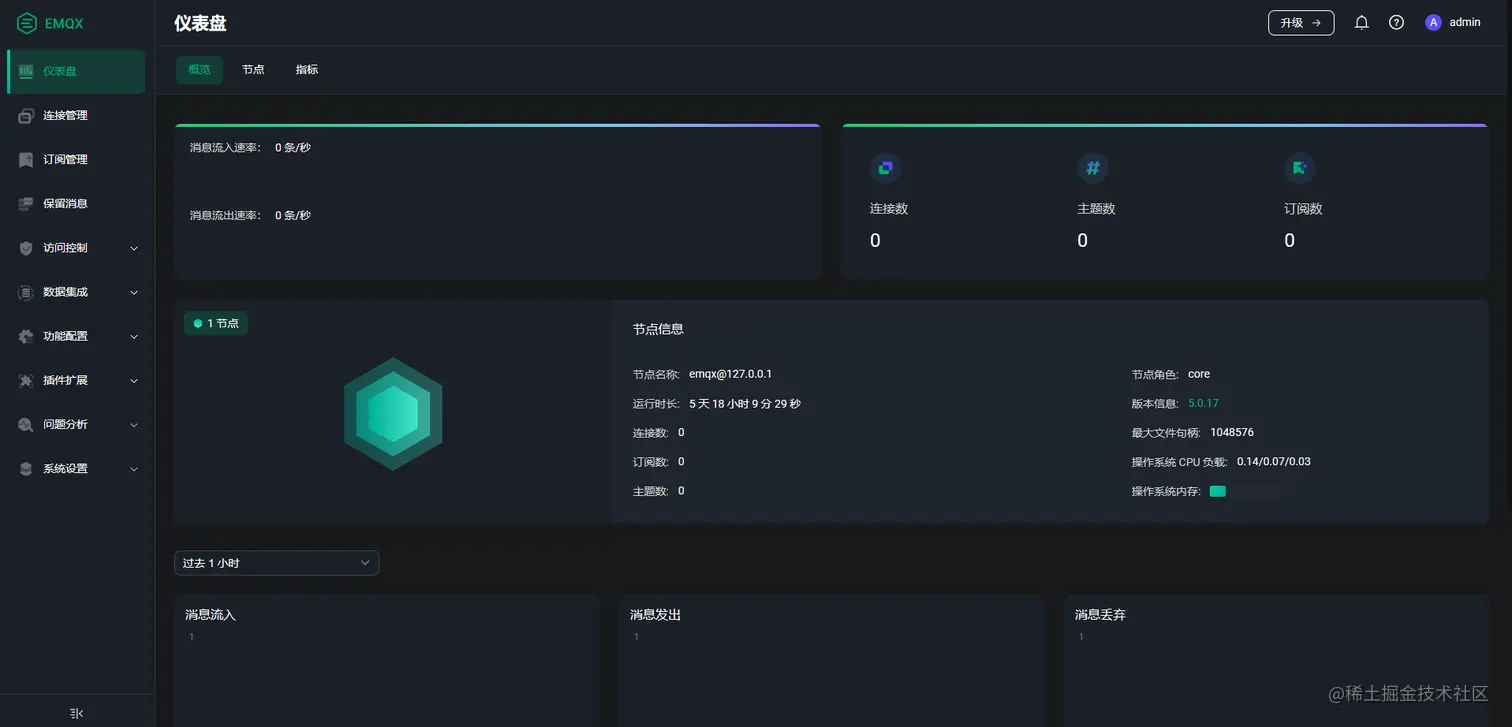
Task: Click the 1 节点 badge
Action: coord(216,323)
